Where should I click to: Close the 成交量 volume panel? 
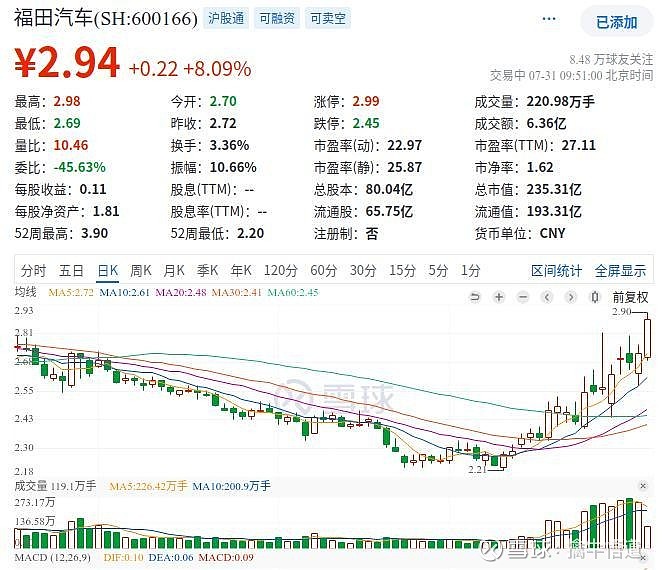[643, 486]
